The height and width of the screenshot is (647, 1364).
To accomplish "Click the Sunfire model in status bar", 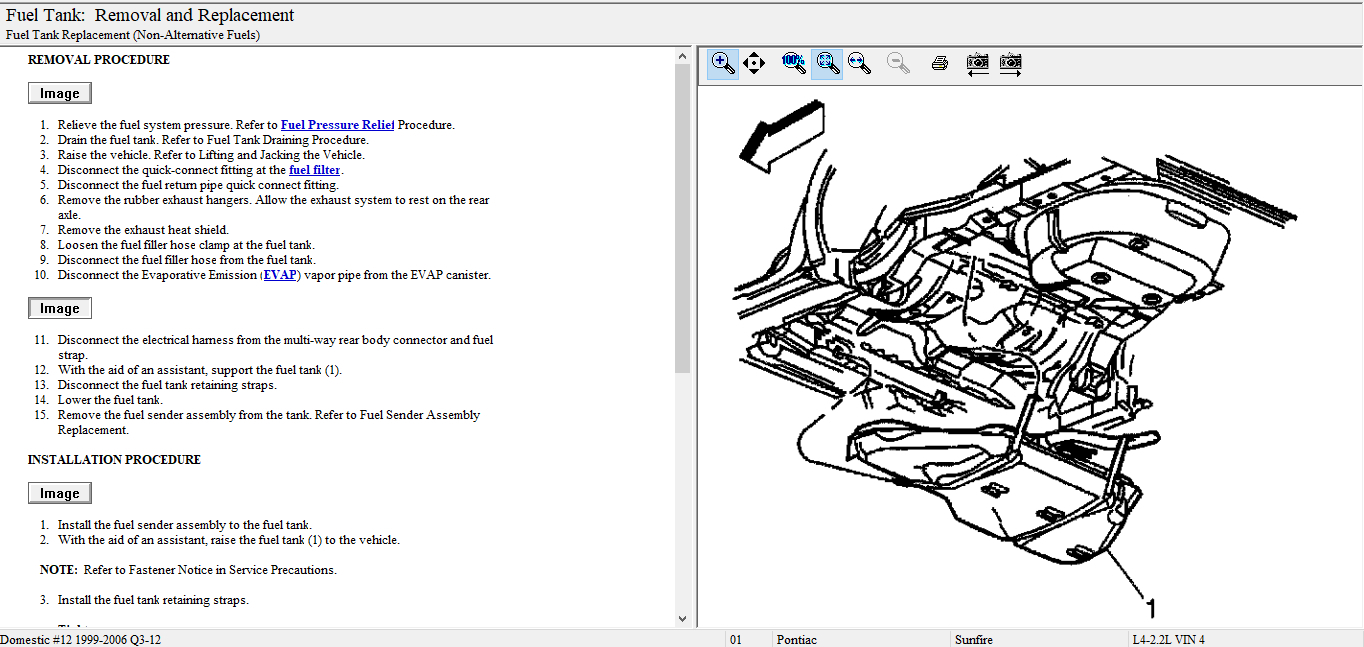I will click(977, 639).
